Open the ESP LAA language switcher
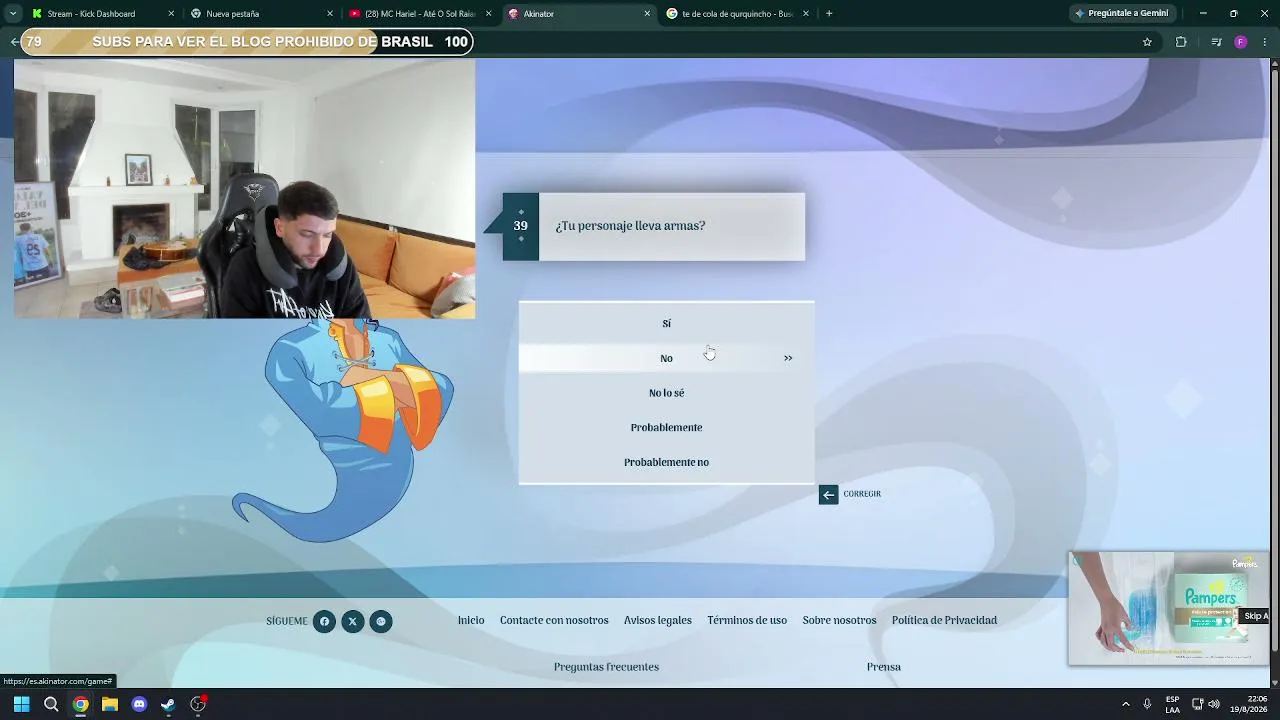Viewport: 1280px width, 720px height. pyautogui.click(x=1172, y=704)
